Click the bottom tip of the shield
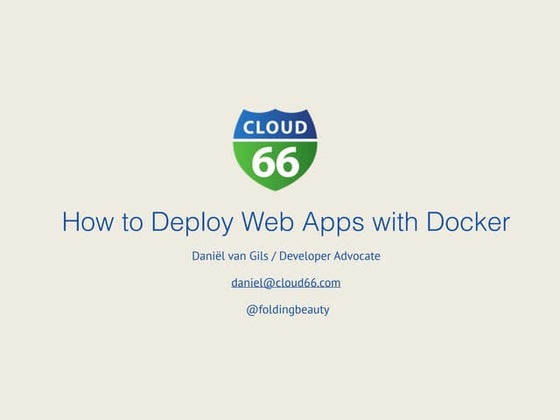 [275, 188]
